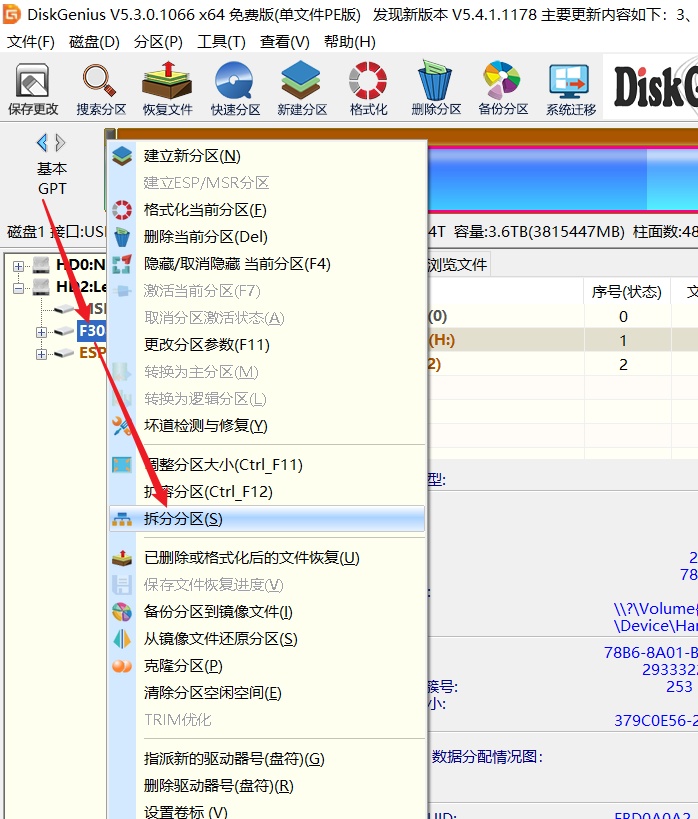
Task: Choose 删除驱动器号(盘符)(R) entry
Action: [x=267, y=786]
